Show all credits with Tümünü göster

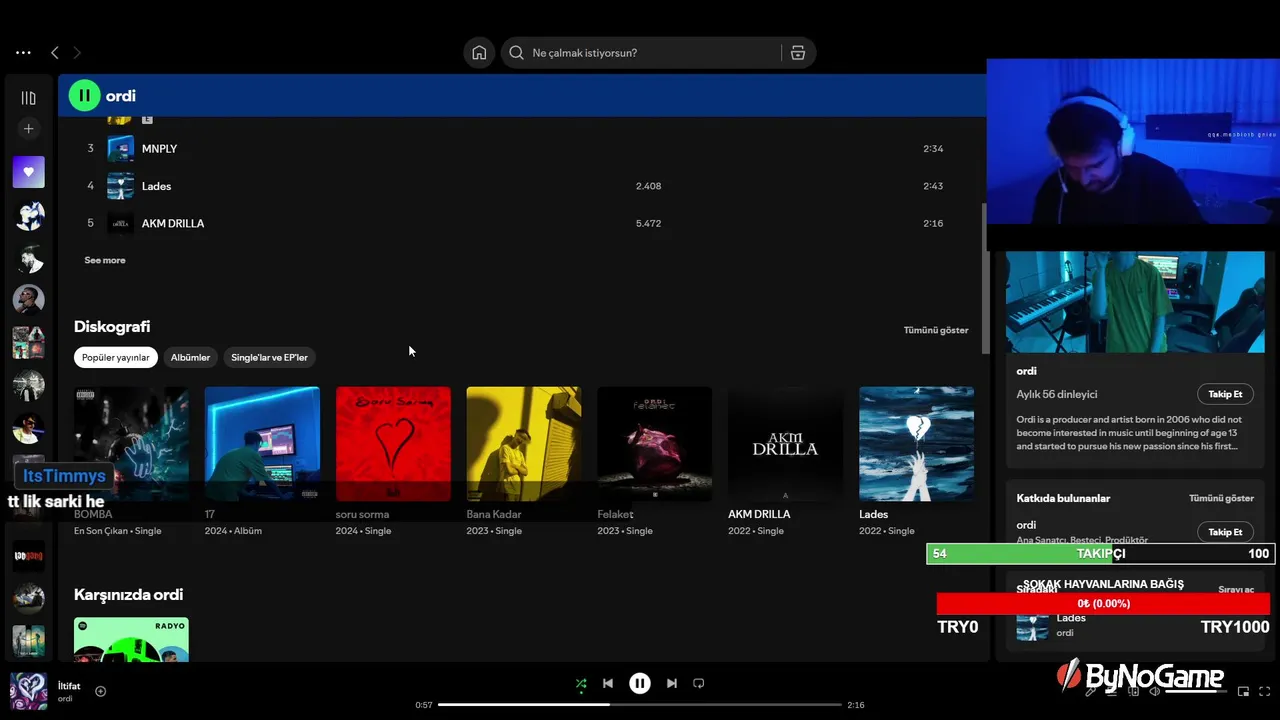click(1221, 498)
